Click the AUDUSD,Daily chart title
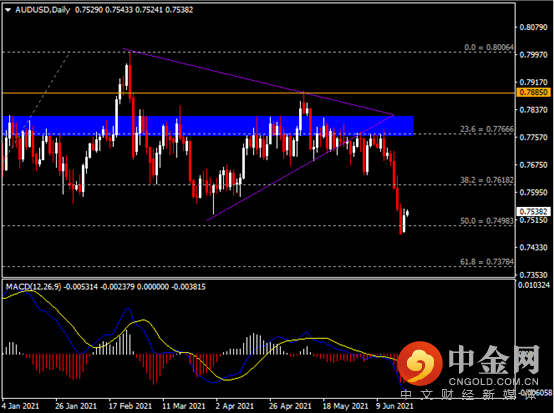 [x=43, y=10]
